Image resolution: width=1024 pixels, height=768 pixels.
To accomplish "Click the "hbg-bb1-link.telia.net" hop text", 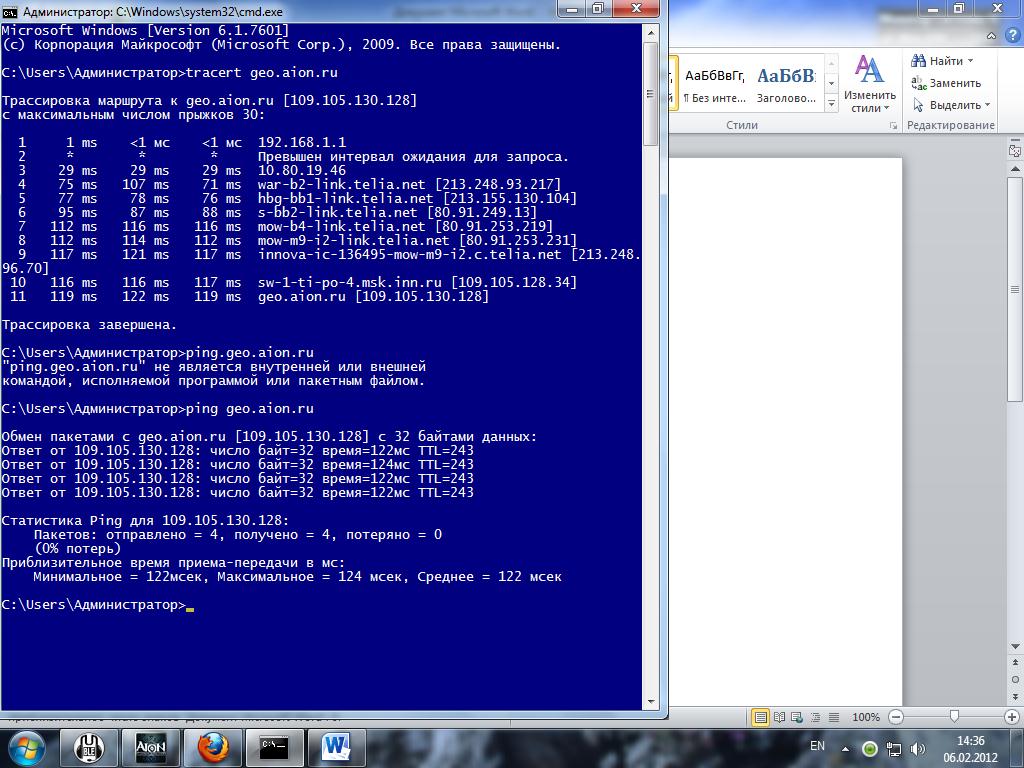I will click(345, 199).
